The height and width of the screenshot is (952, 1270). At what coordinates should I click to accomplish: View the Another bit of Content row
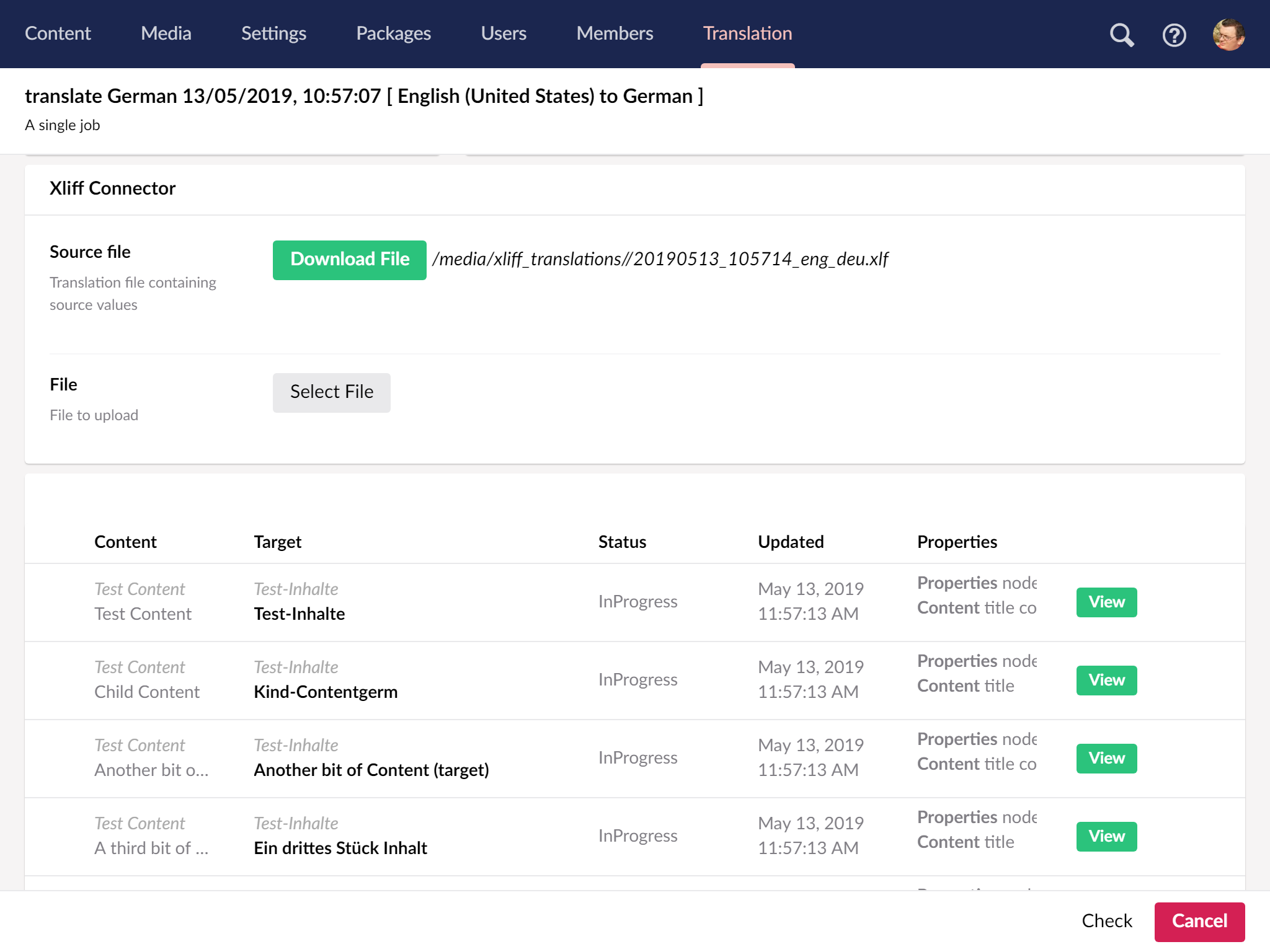click(x=1106, y=758)
